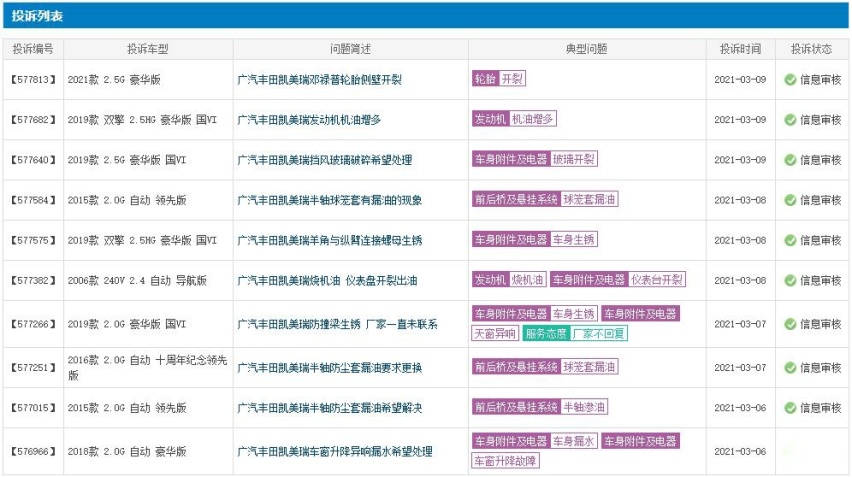Click complaint number 【577266】
This screenshot has height=477, width=852.
[x=33, y=324]
